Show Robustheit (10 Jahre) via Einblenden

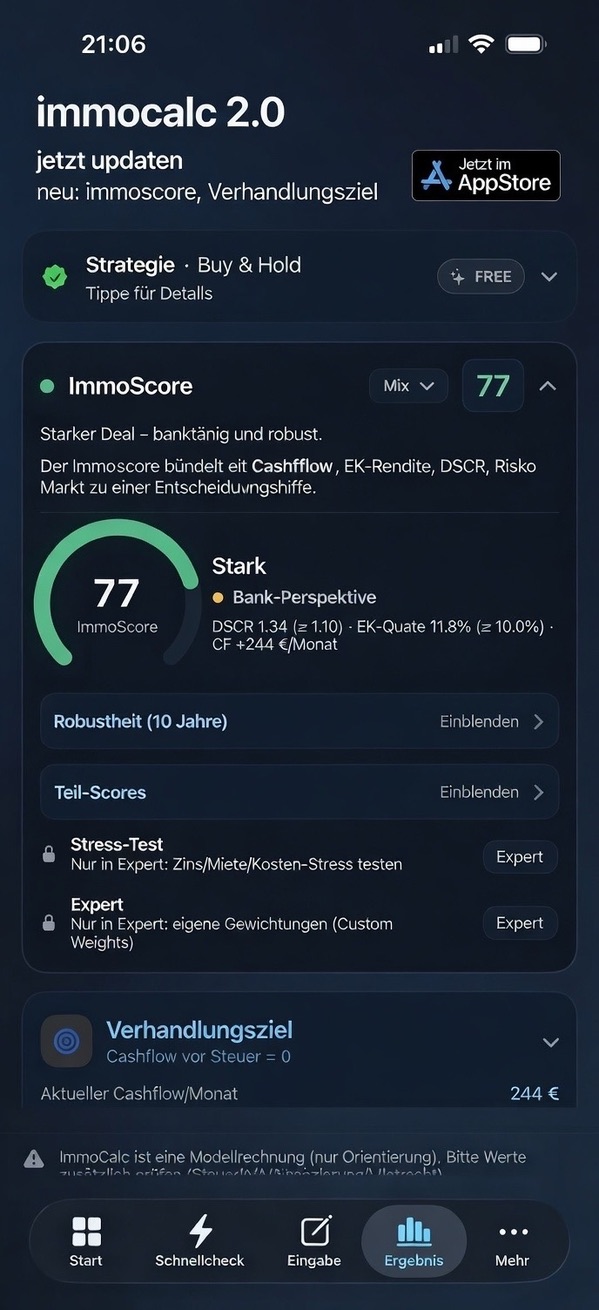pyautogui.click(x=480, y=720)
